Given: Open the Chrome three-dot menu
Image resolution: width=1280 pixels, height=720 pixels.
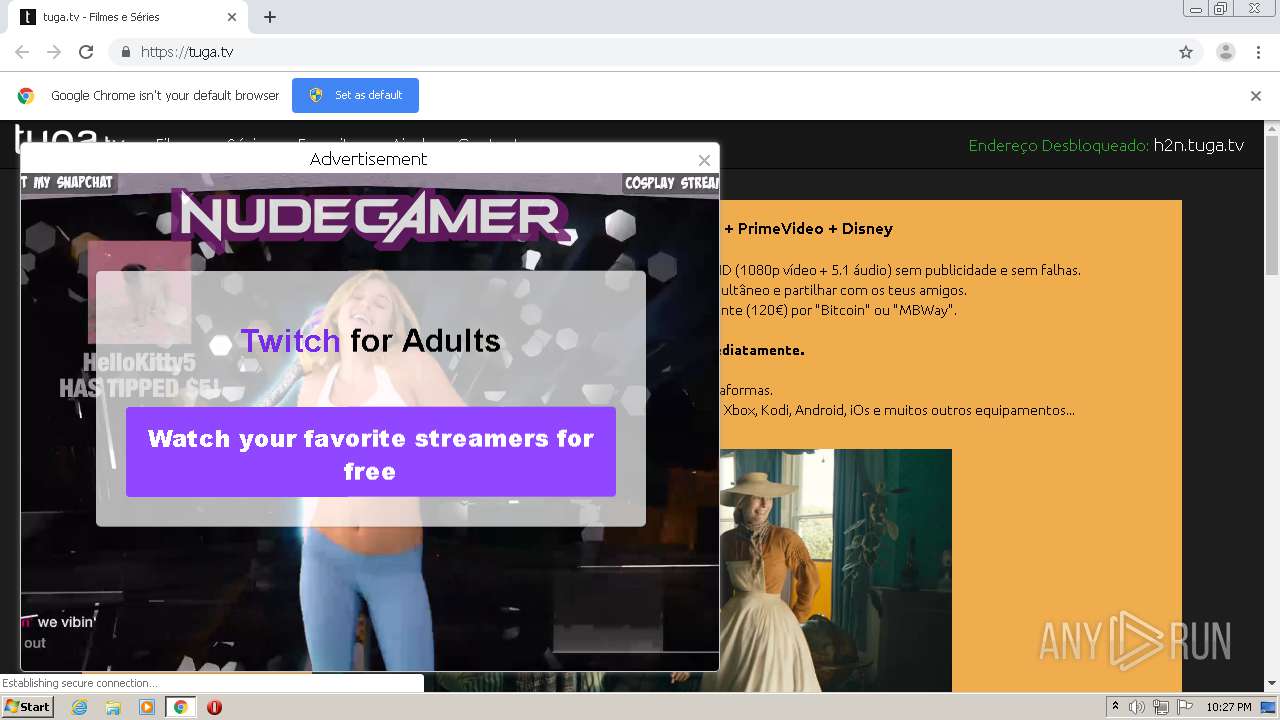Looking at the screenshot, I should click(x=1258, y=52).
